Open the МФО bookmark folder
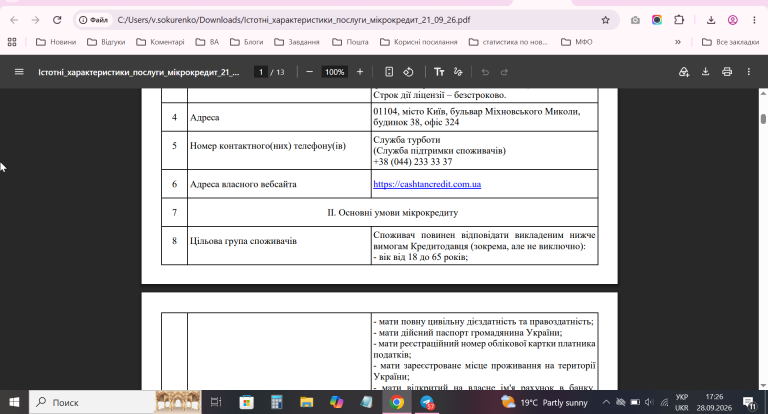Image resolution: width=768 pixels, height=414 pixels. pyautogui.click(x=576, y=42)
